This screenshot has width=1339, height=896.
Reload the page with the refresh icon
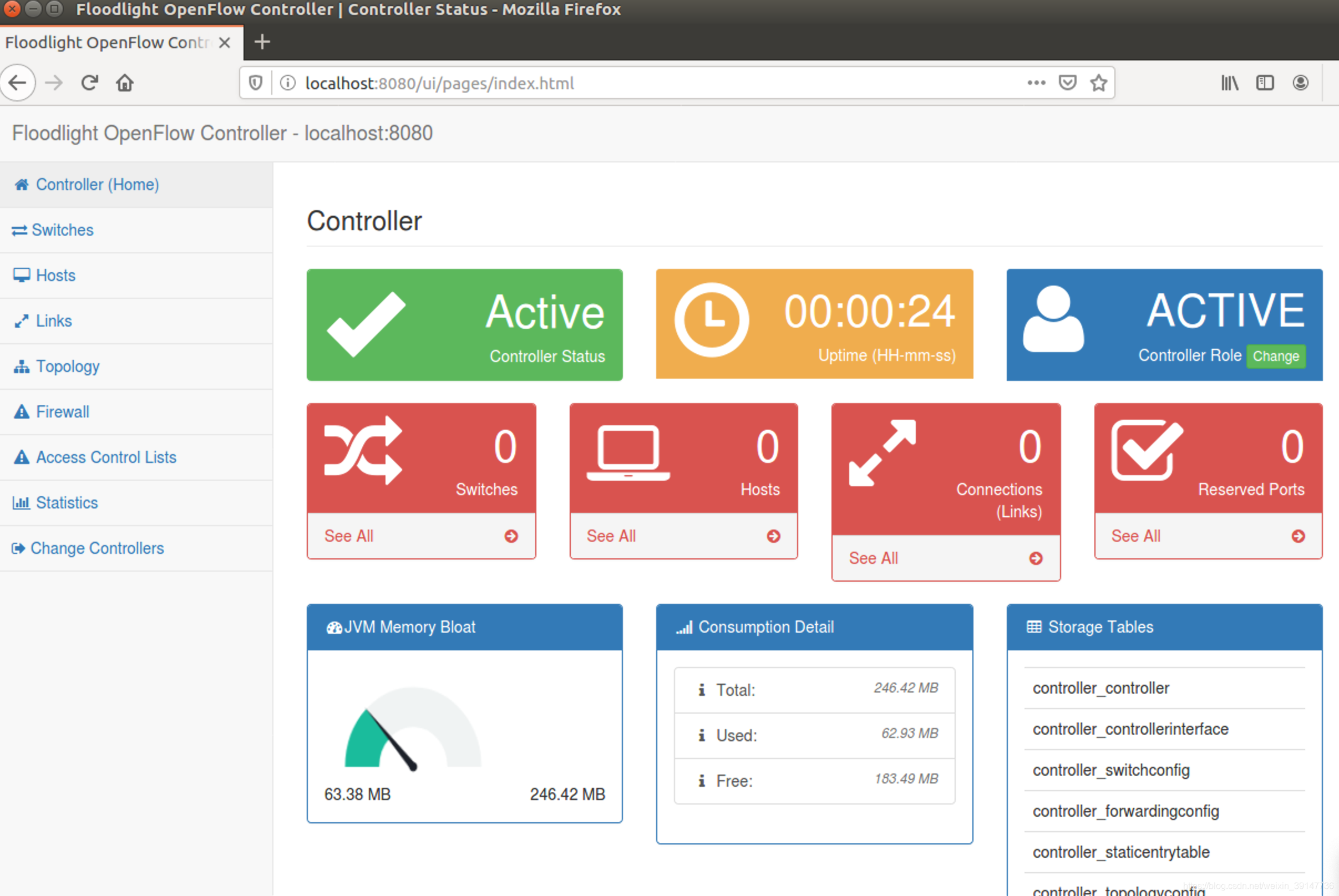[90, 83]
